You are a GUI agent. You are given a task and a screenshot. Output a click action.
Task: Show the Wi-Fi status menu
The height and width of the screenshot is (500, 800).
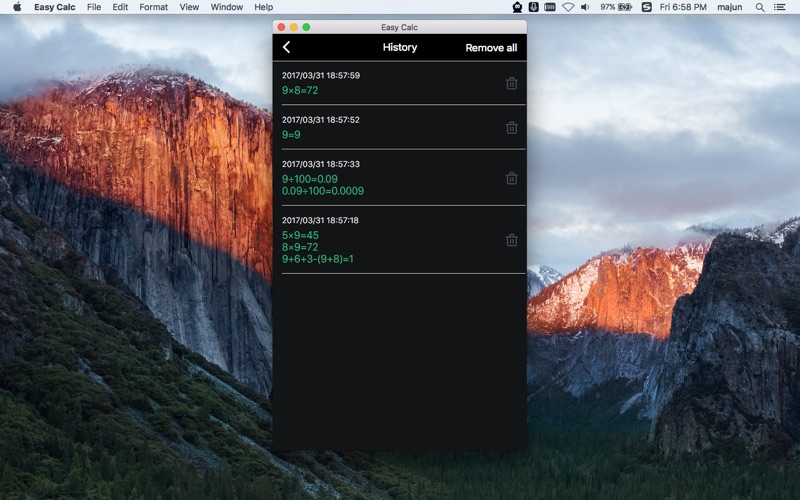(568, 7)
